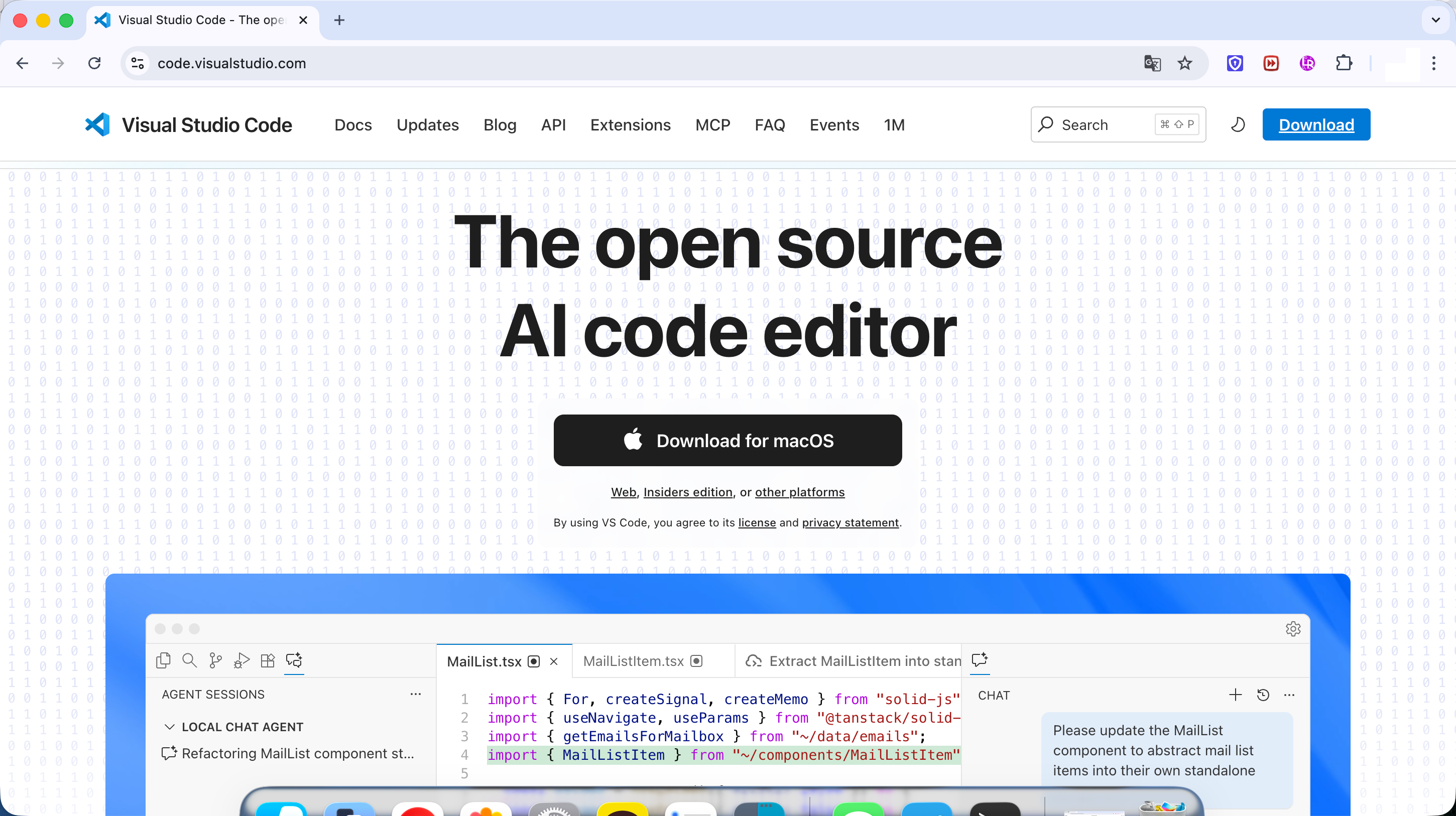Open the Blog section

tap(500, 125)
